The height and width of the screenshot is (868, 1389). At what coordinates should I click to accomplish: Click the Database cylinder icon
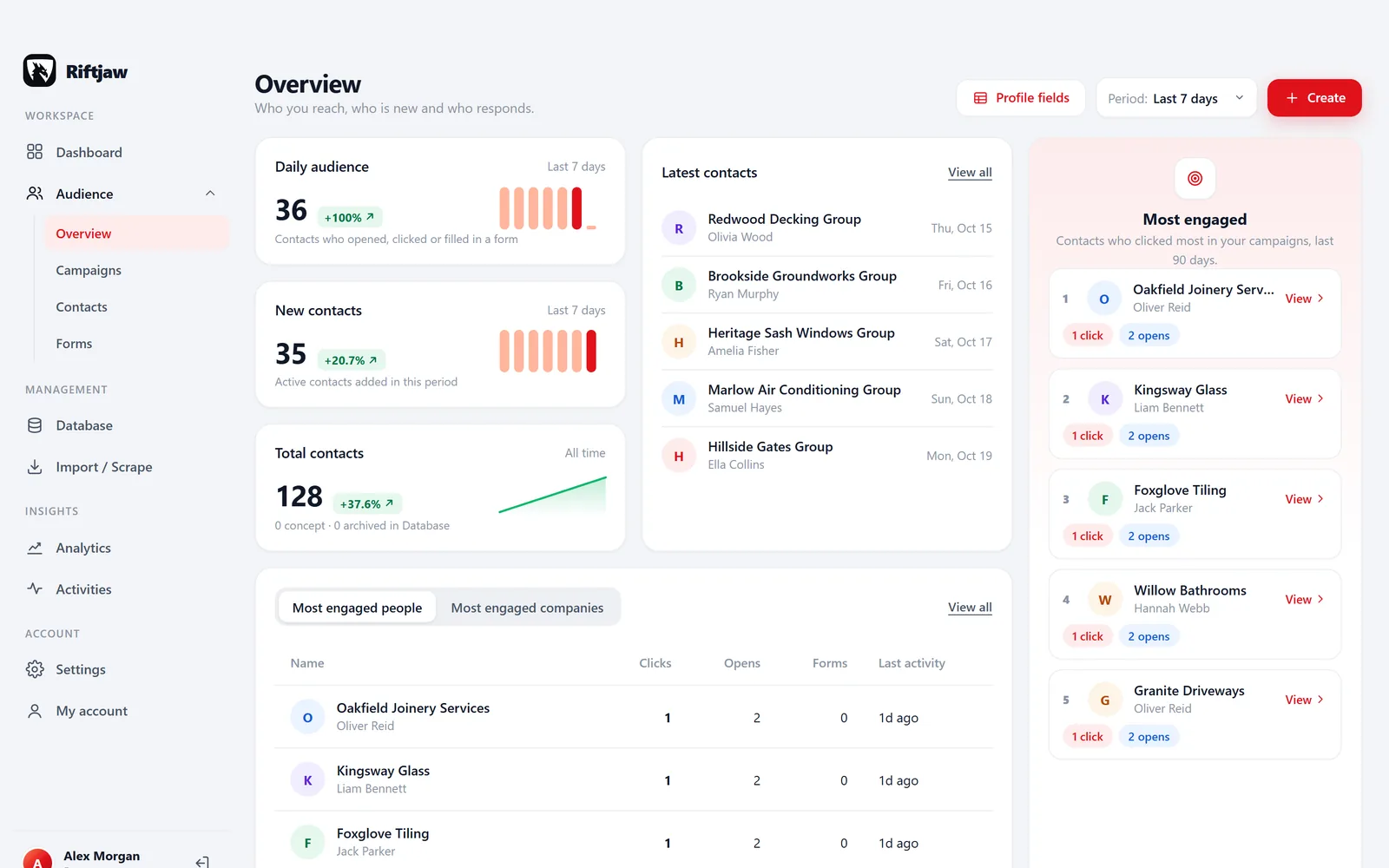[35, 425]
